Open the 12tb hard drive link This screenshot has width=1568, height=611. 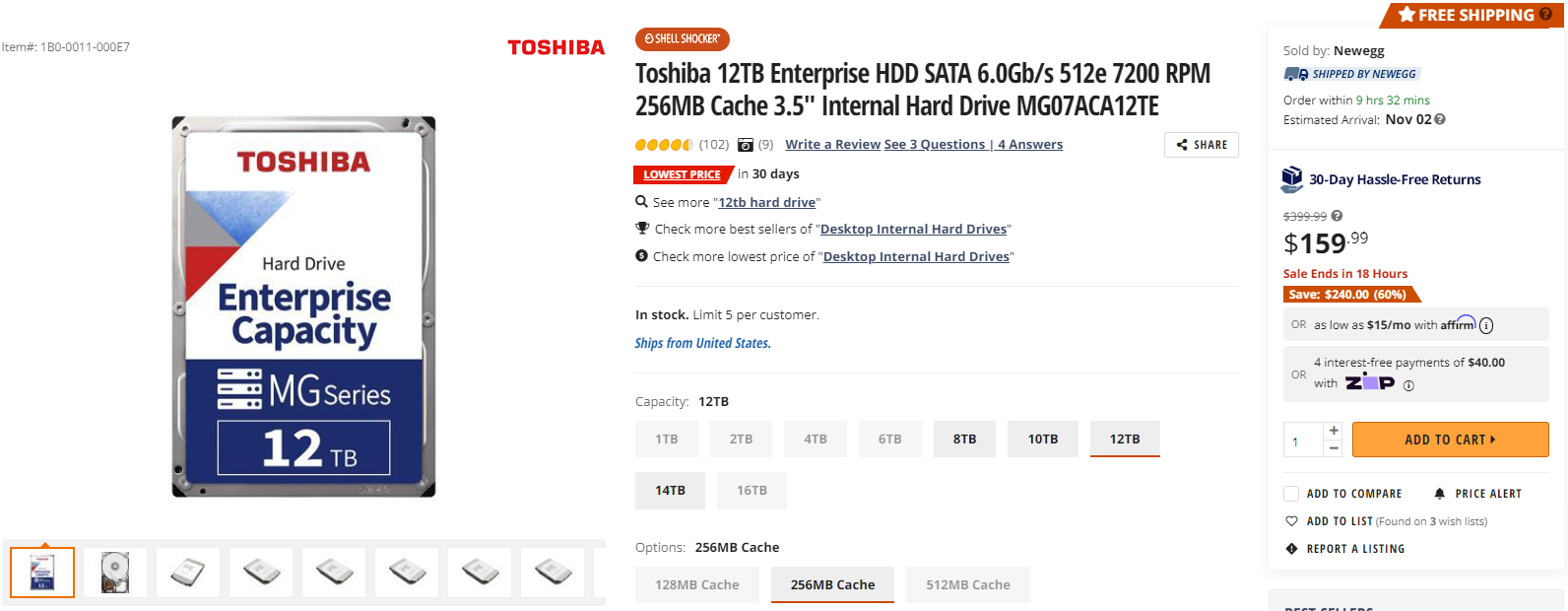pyautogui.click(x=767, y=202)
